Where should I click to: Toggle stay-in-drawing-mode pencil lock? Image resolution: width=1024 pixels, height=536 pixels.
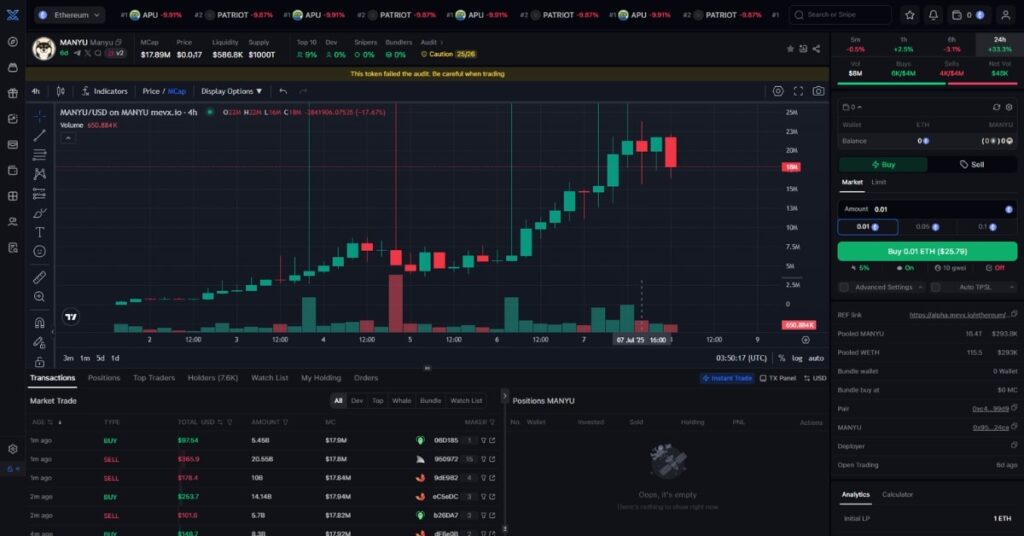(40, 342)
